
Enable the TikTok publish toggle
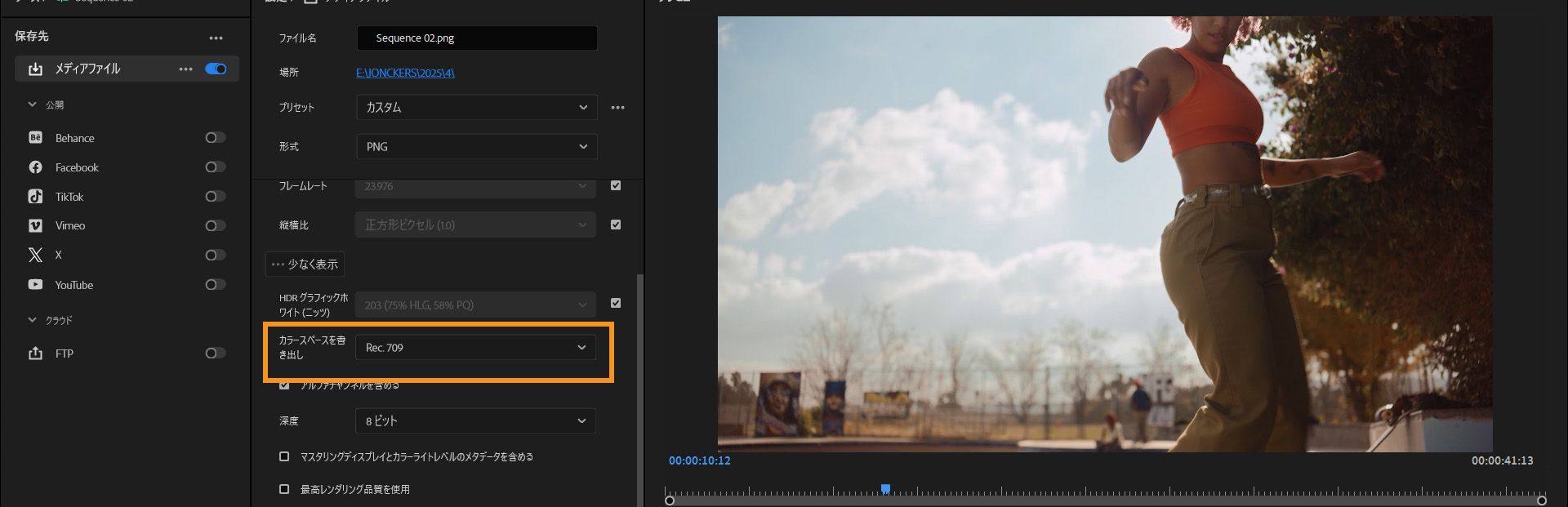(216, 197)
